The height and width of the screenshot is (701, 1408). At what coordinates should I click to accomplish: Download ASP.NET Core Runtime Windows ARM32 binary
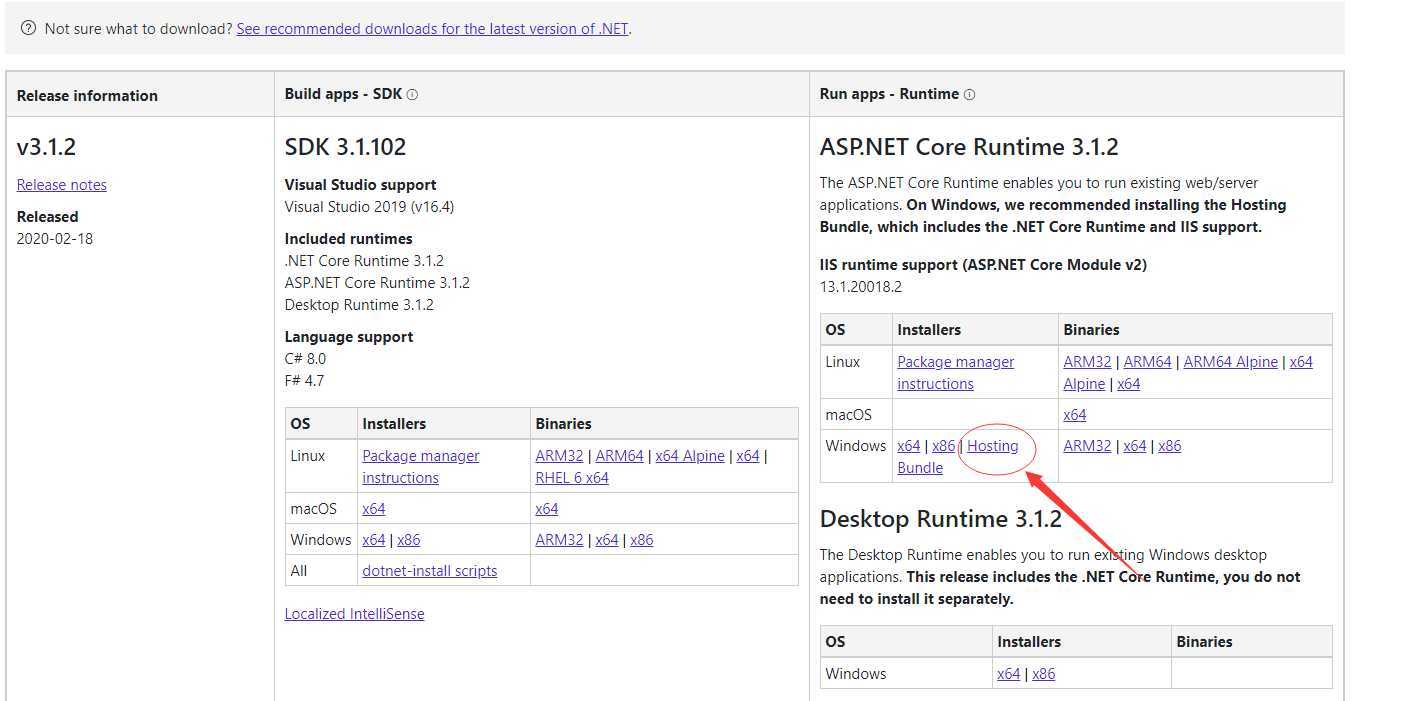[x=1088, y=446]
